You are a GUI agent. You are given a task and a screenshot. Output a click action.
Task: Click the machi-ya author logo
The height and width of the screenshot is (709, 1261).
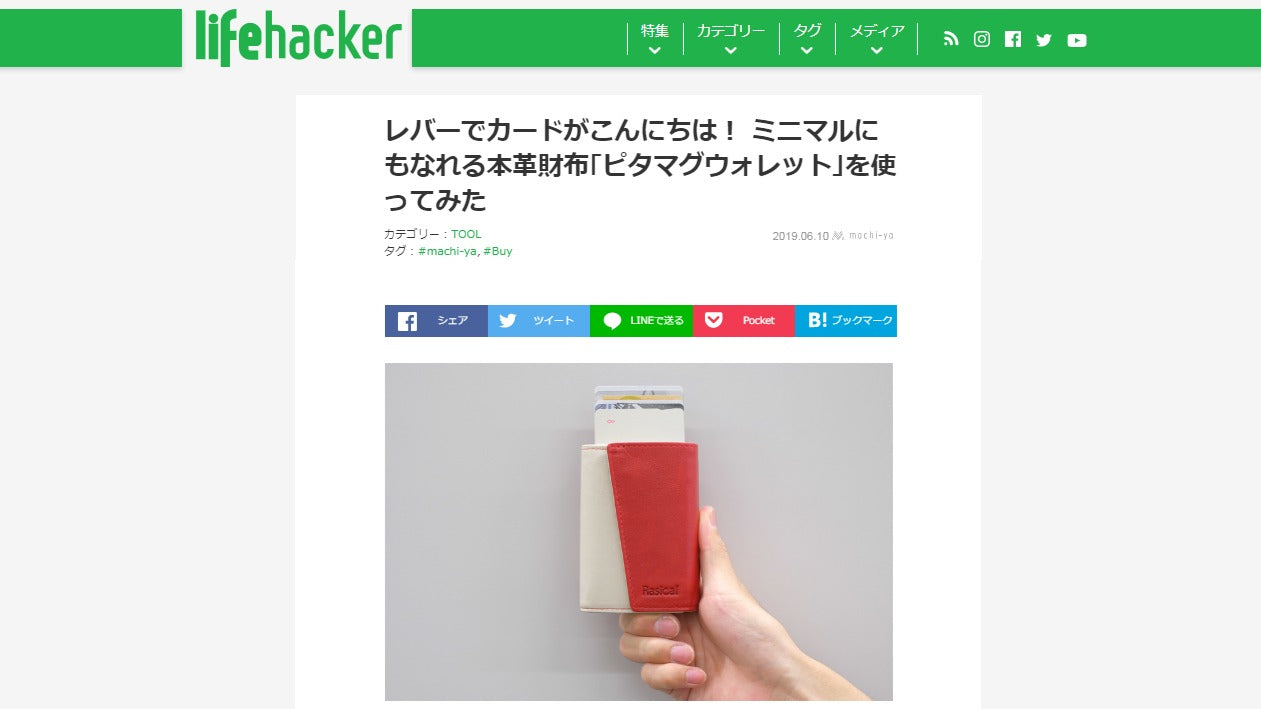tap(864, 236)
